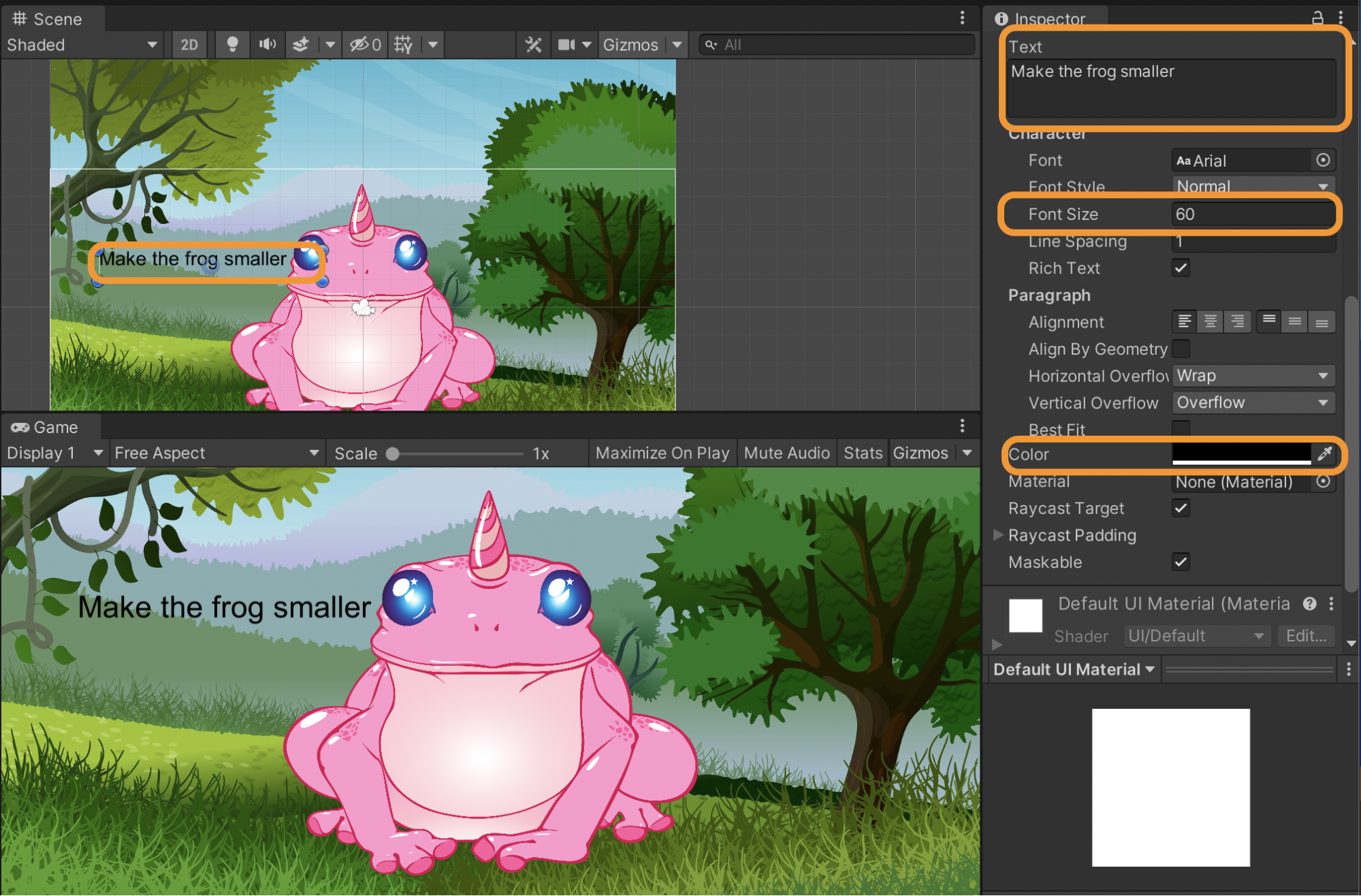This screenshot has width=1361, height=896.
Task: Expand the Raycast Padding section
Action: tap(998, 535)
